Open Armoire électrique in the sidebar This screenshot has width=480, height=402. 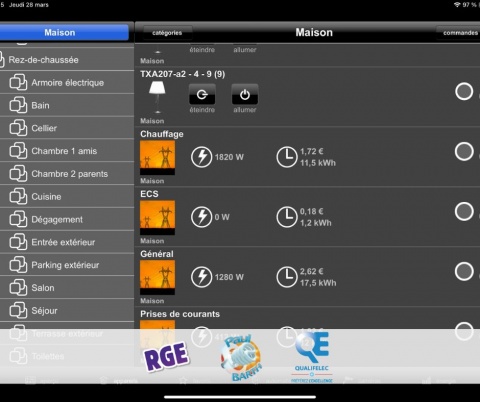(x=67, y=82)
